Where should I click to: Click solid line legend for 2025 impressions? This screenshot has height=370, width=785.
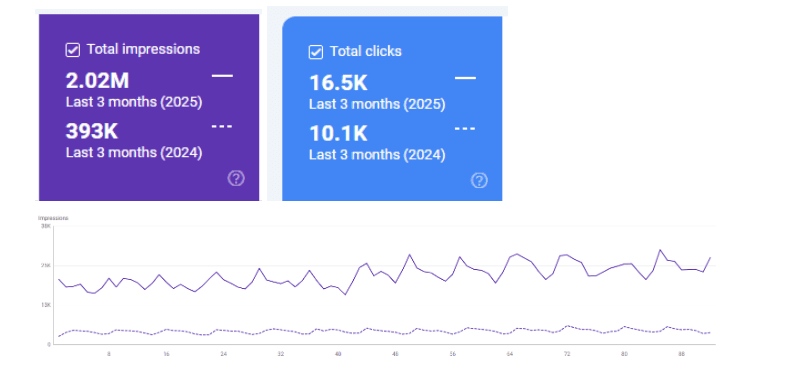coord(222,76)
